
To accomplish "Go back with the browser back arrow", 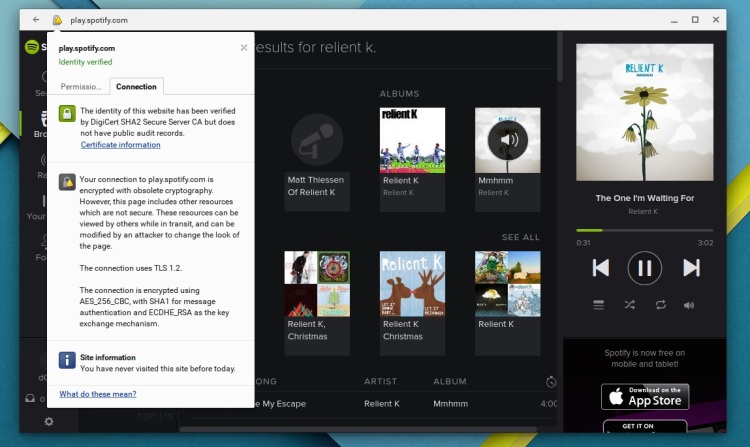I will click(36, 20).
